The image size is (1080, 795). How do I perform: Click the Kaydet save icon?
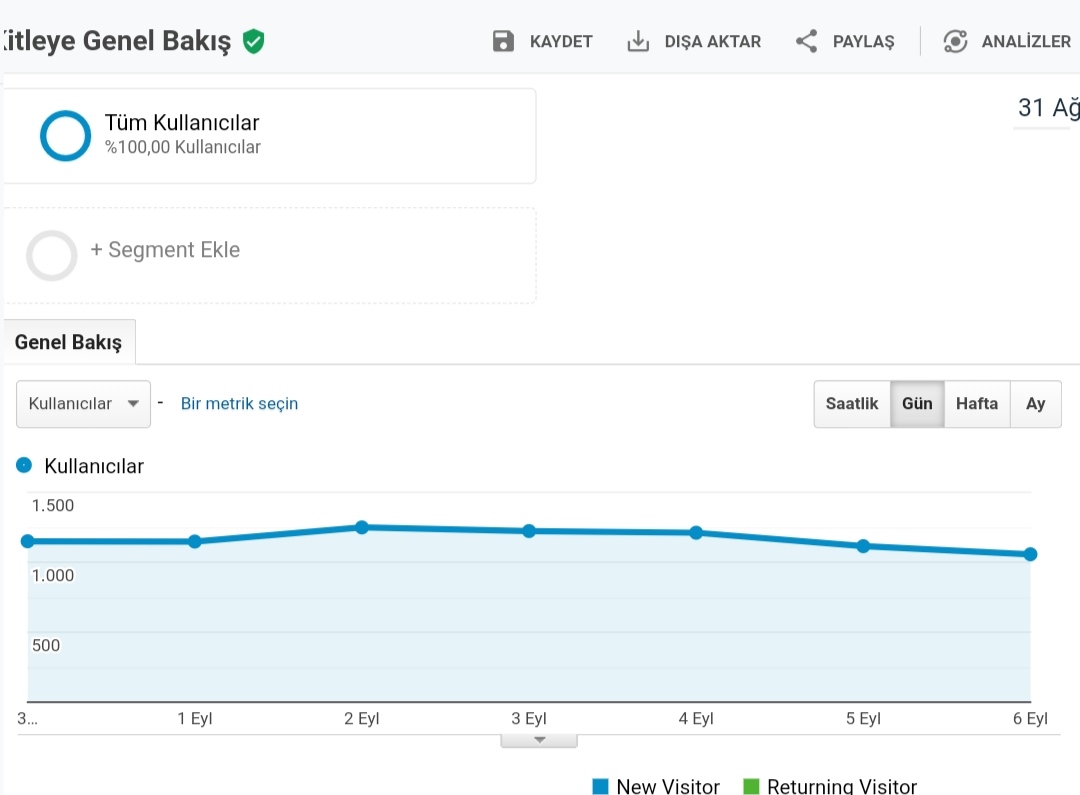coord(503,41)
